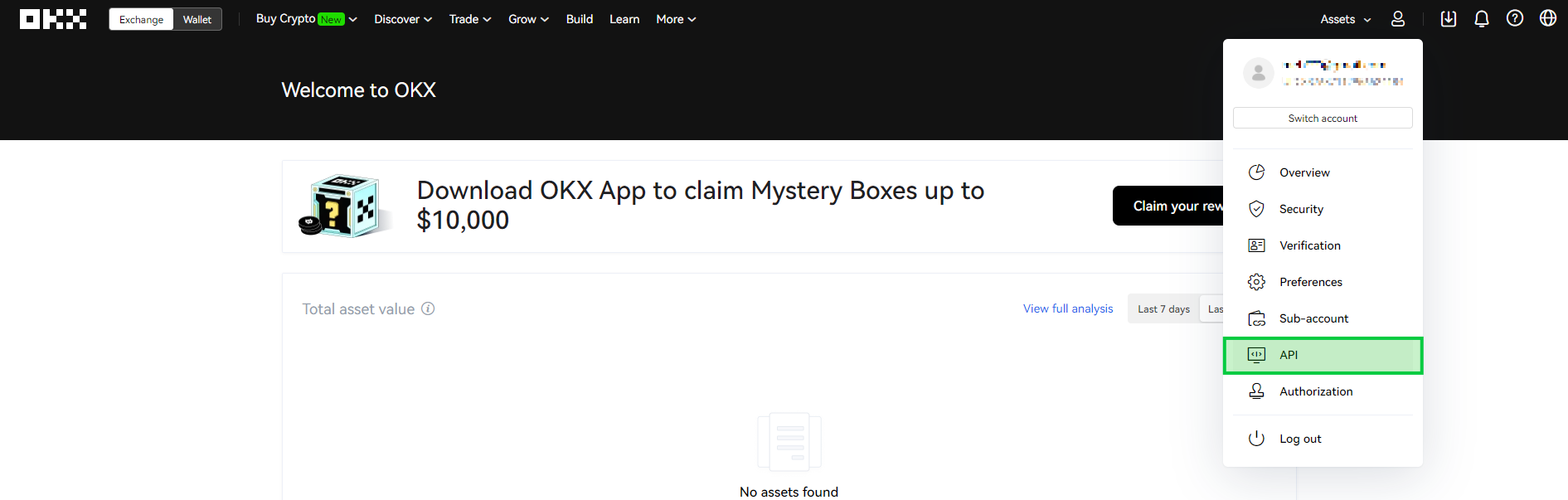1568x500 pixels.
Task: Click the Security shield icon
Action: click(x=1257, y=209)
